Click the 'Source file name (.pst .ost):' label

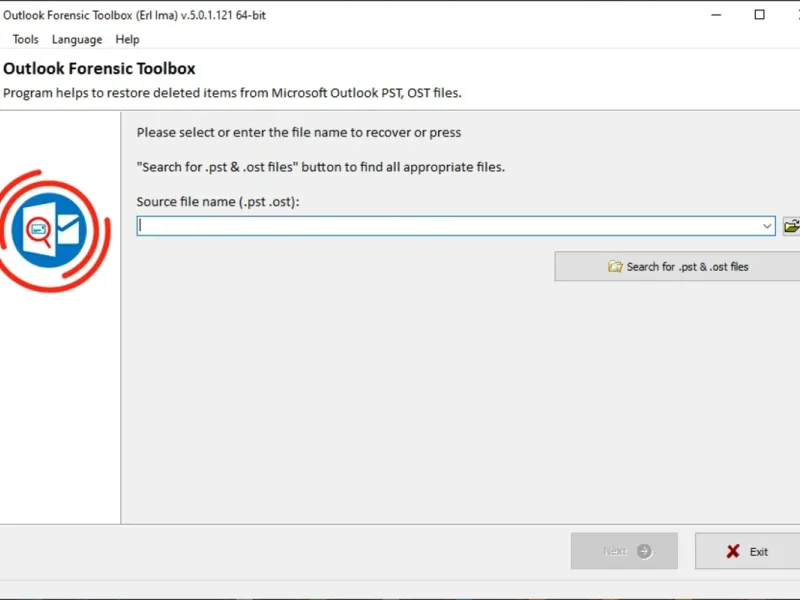click(x=218, y=202)
